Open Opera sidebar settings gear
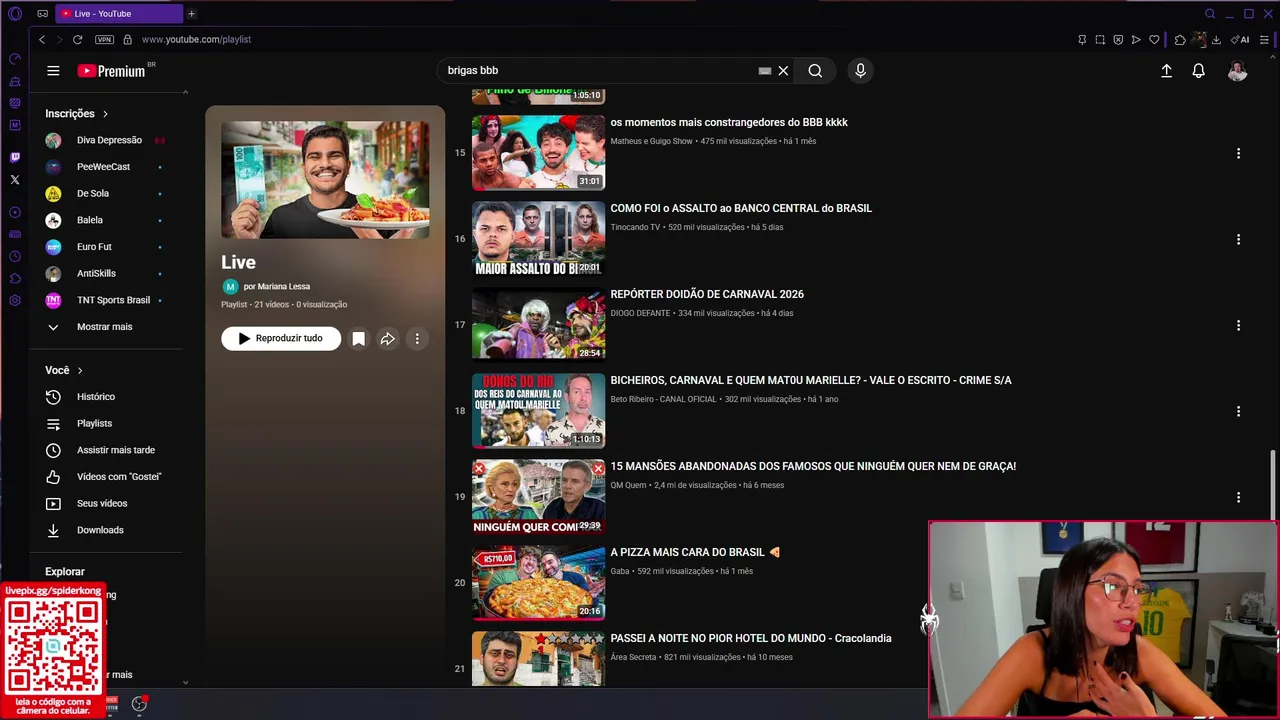Screen dimensions: 1280x720 (x=15, y=301)
